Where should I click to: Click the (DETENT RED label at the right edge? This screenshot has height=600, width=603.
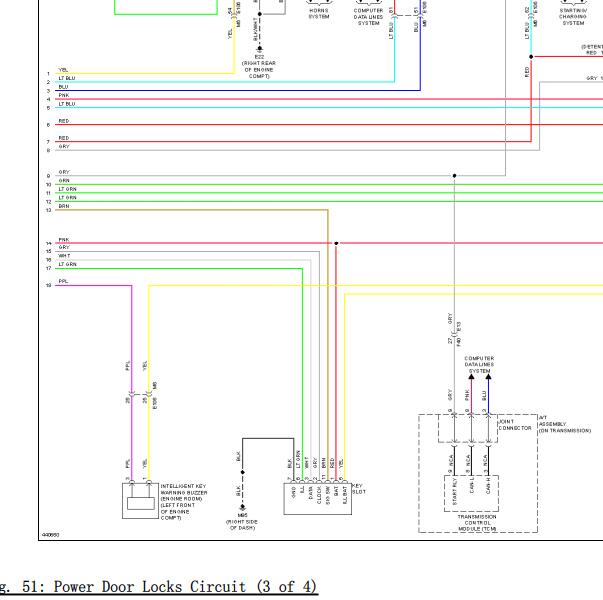[x=591, y=50]
